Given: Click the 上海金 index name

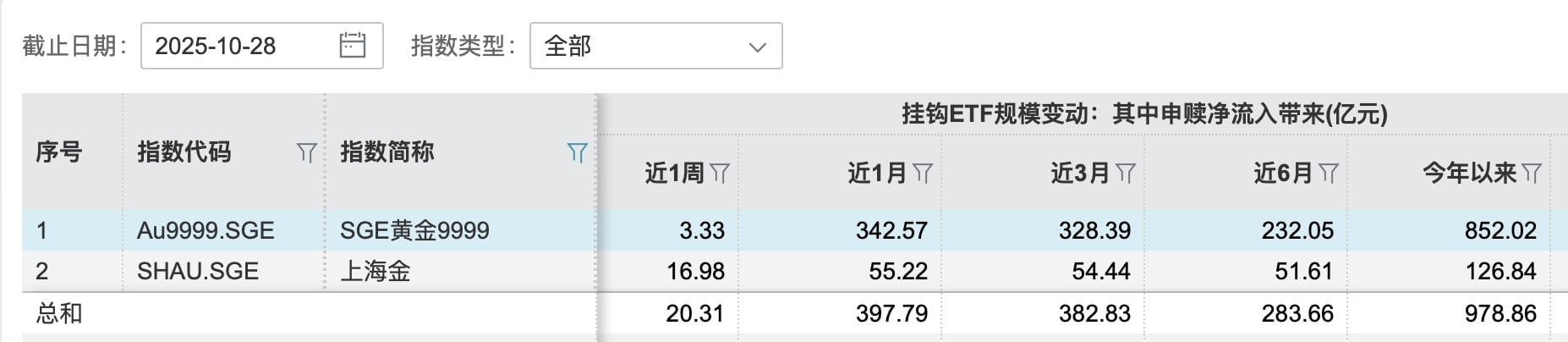Looking at the screenshot, I should [x=375, y=271].
